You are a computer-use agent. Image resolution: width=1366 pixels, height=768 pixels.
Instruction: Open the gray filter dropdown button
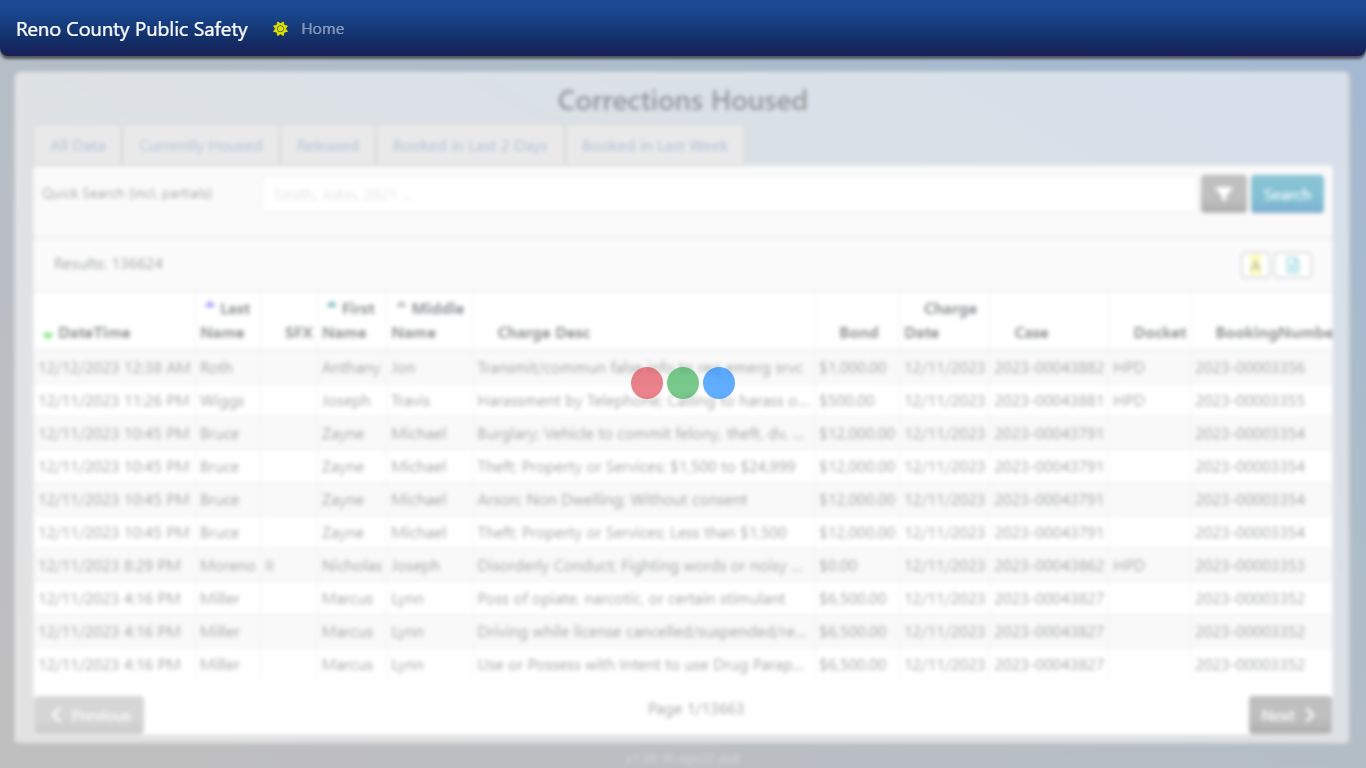pos(1223,194)
